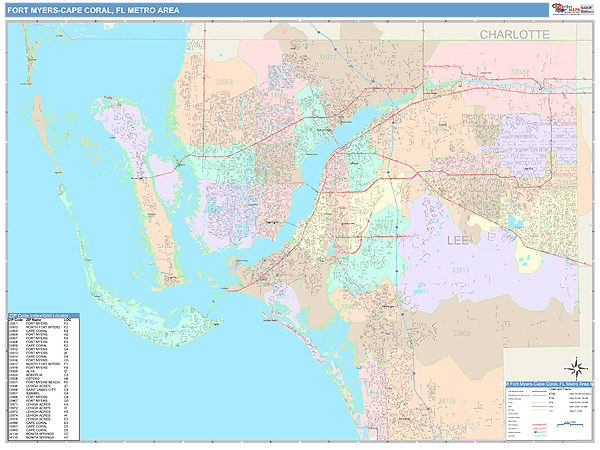Open the ZIP Code Index/Grid Locator header
The height and width of the screenshot is (450, 600).
[x=43, y=314]
